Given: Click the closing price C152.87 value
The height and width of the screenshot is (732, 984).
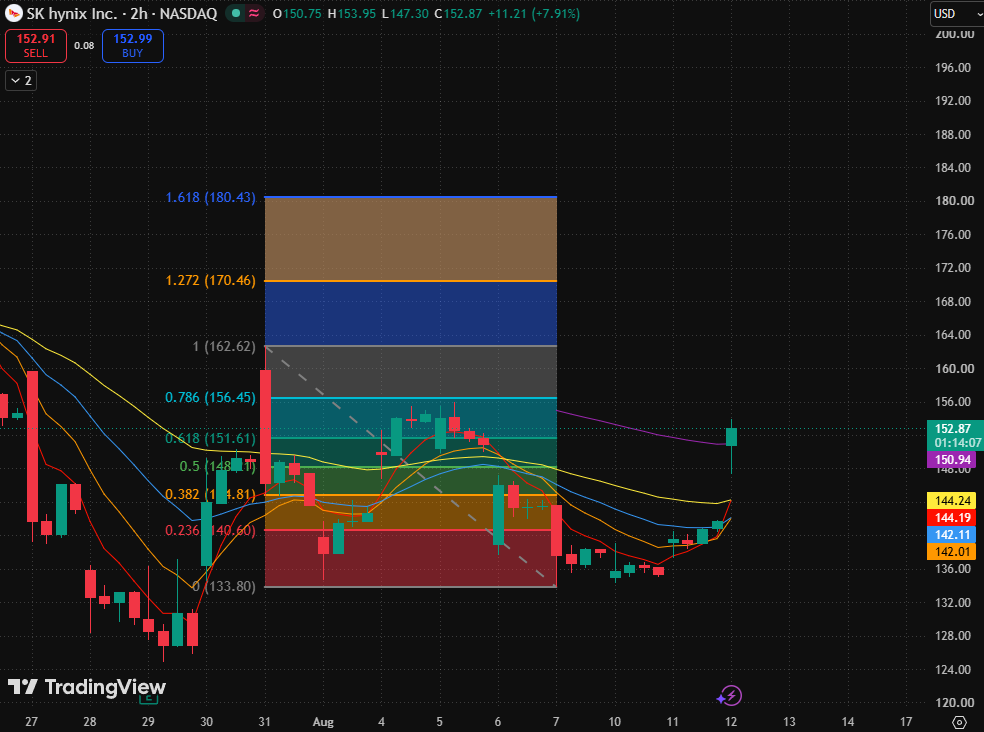Looking at the screenshot, I should point(457,13).
